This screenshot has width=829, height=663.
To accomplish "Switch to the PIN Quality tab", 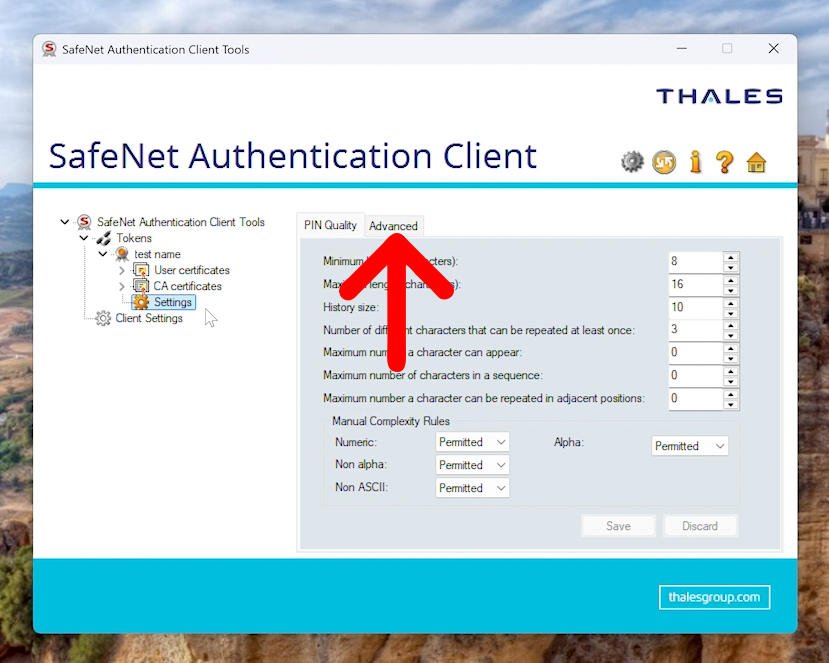I will (x=330, y=225).
